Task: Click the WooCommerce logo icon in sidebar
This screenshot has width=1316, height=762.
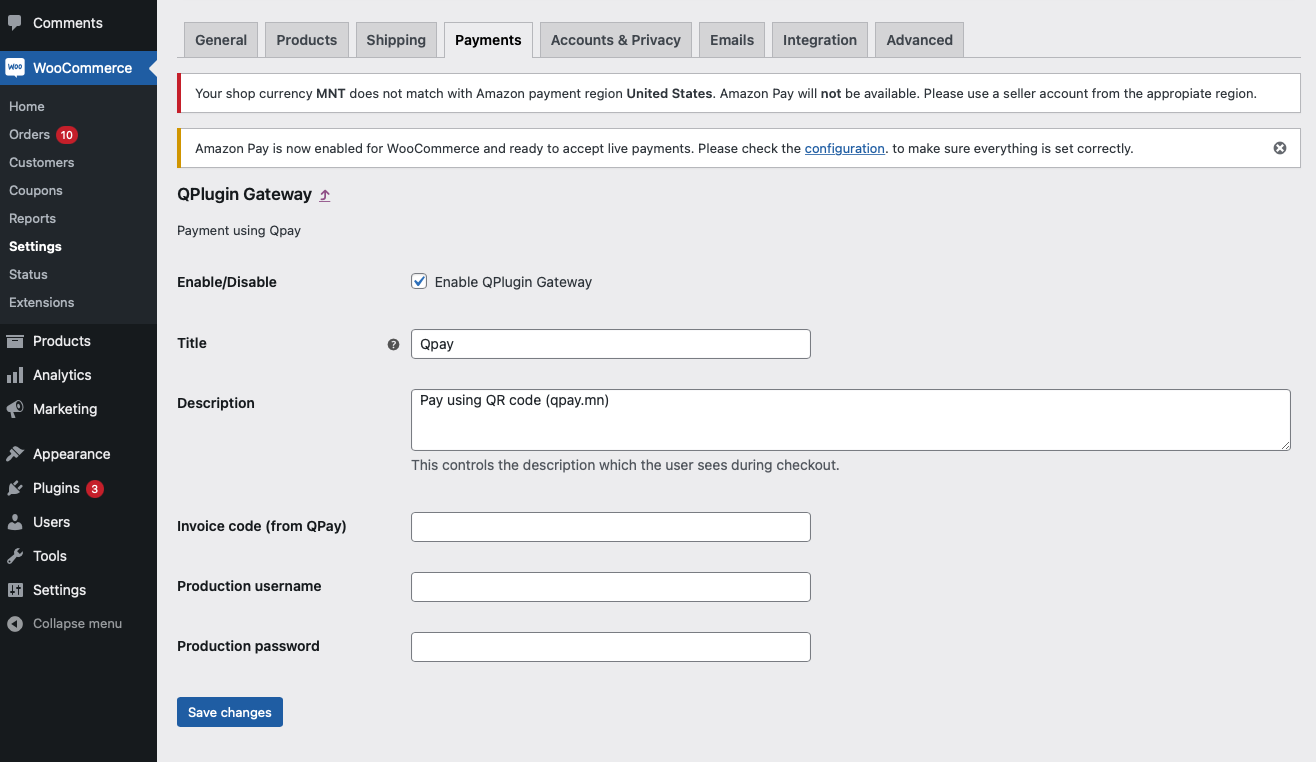Action: point(15,68)
